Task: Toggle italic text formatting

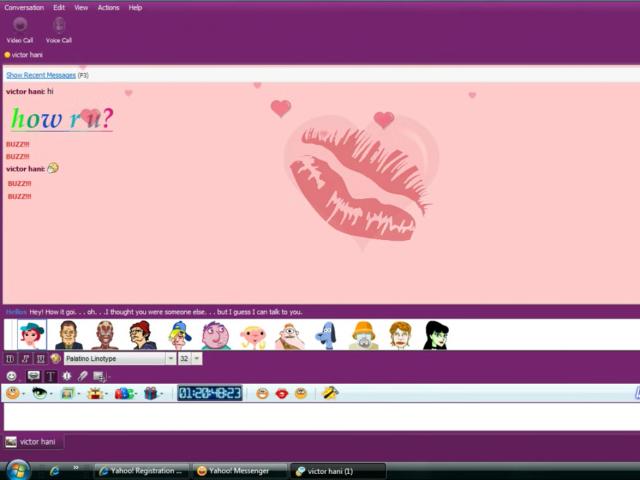Action: (x=25, y=358)
